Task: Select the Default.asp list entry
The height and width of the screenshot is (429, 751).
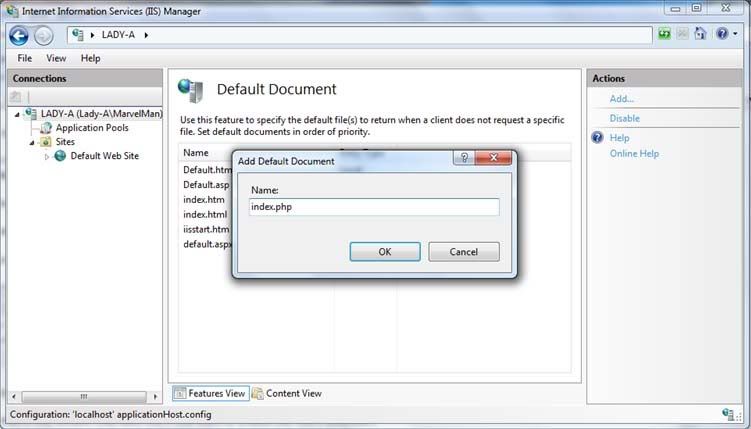Action: (x=206, y=184)
